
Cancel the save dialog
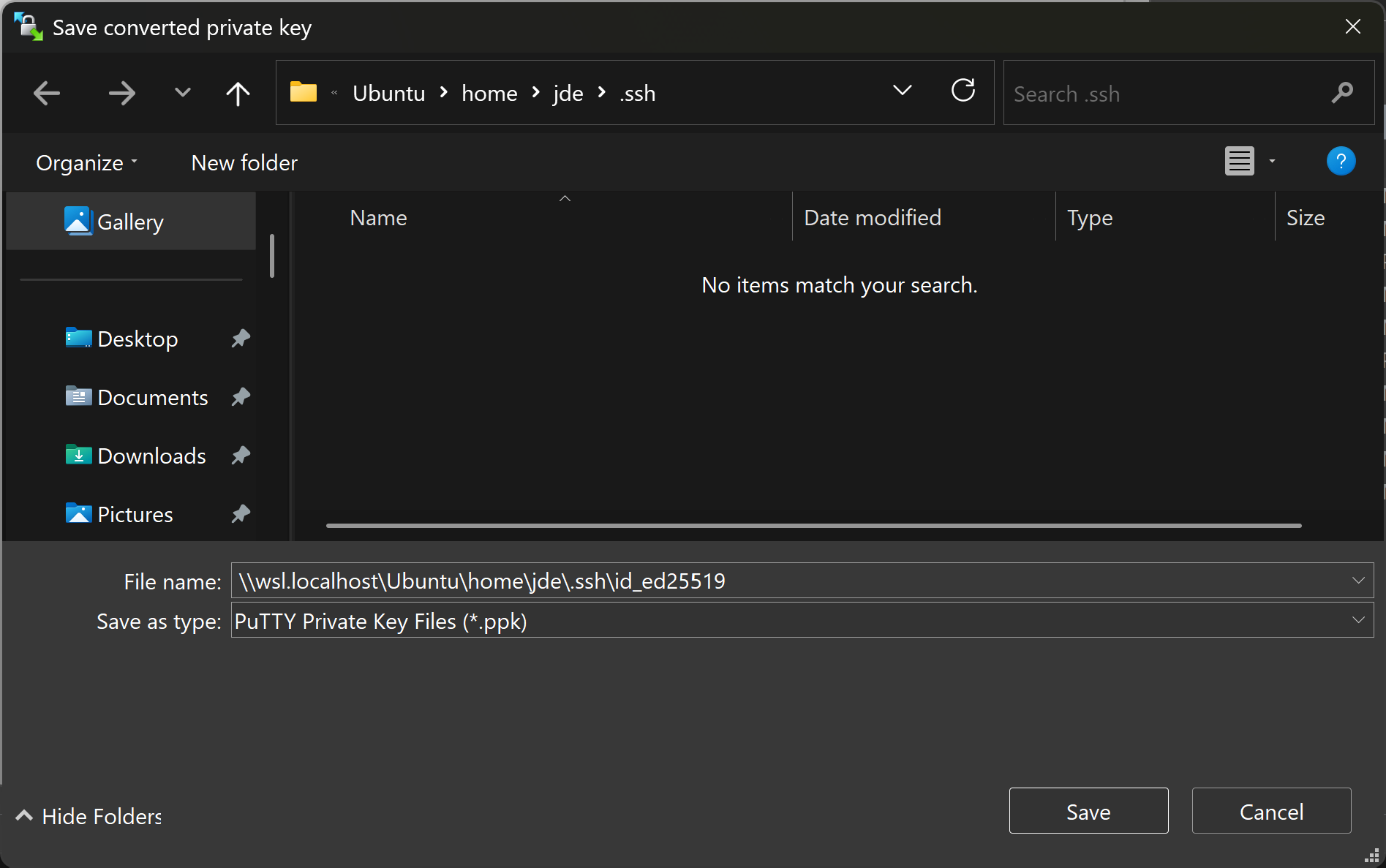(1271, 810)
